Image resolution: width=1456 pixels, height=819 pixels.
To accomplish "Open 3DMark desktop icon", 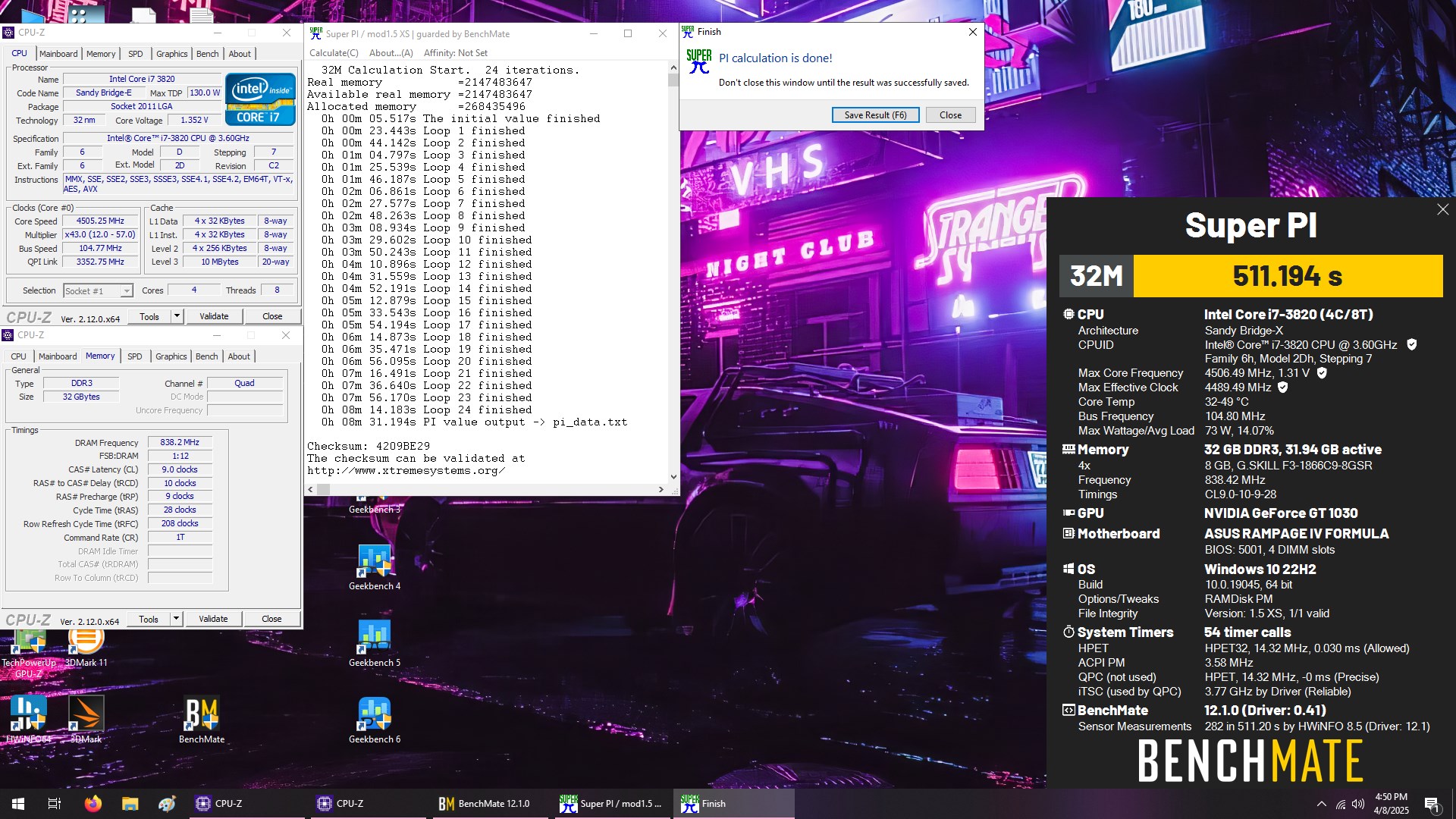I will coord(86,720).
